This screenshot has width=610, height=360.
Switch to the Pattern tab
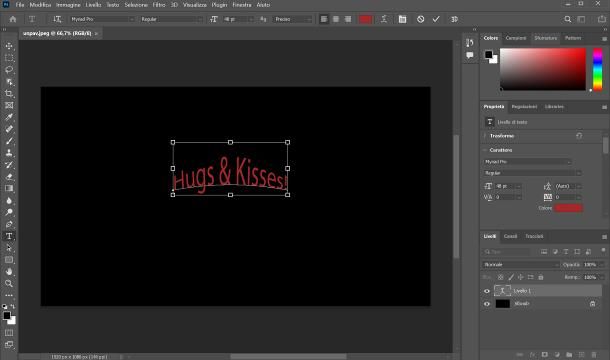(x=573, y=38)
